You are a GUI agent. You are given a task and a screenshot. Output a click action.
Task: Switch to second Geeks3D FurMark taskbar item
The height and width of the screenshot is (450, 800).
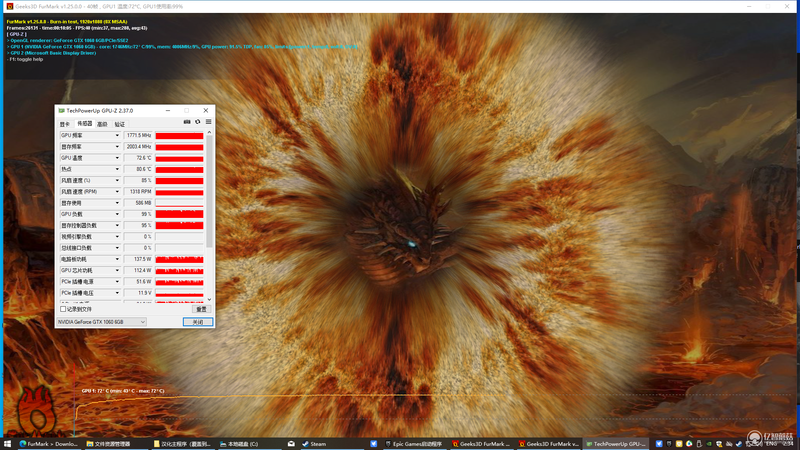click(549, 444)
